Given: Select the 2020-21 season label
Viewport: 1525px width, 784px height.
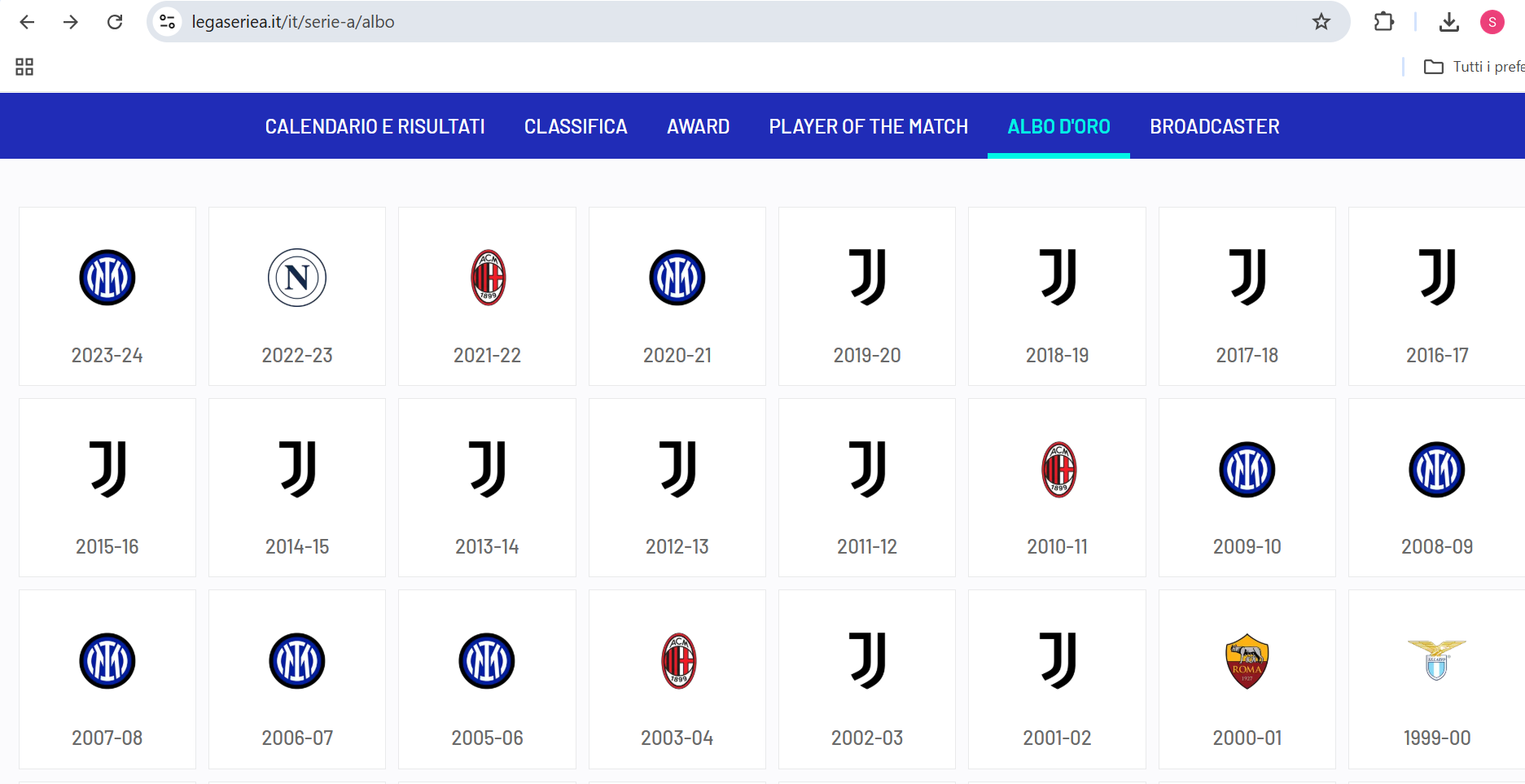Looking at the screenshot, I should tap(677, 355).
